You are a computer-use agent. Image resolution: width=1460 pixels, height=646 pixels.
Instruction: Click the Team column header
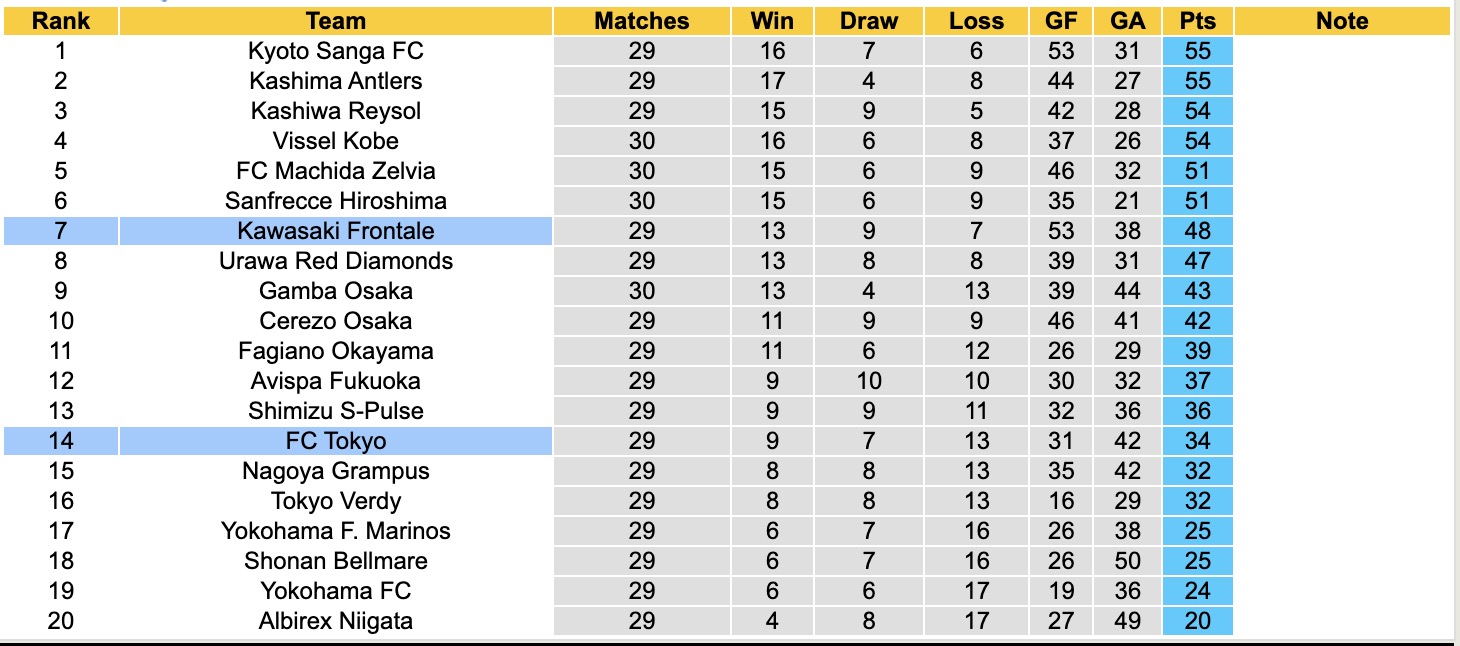[336, 21]
